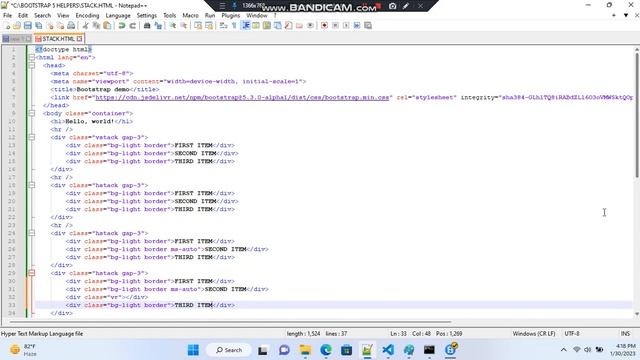Click the horizontal scrollbar thumb
The image size is (640, 360).
pos(231,322)
